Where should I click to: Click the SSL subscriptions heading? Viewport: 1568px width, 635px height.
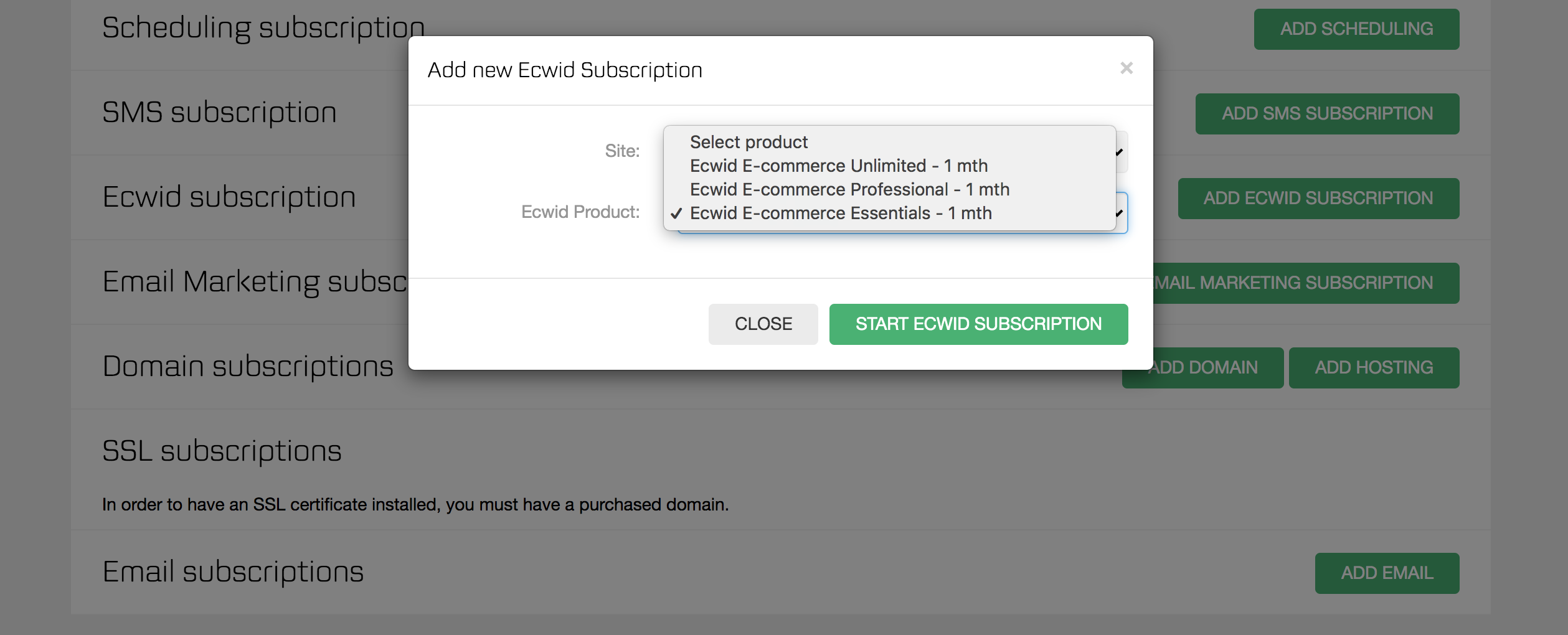(222, 451)
